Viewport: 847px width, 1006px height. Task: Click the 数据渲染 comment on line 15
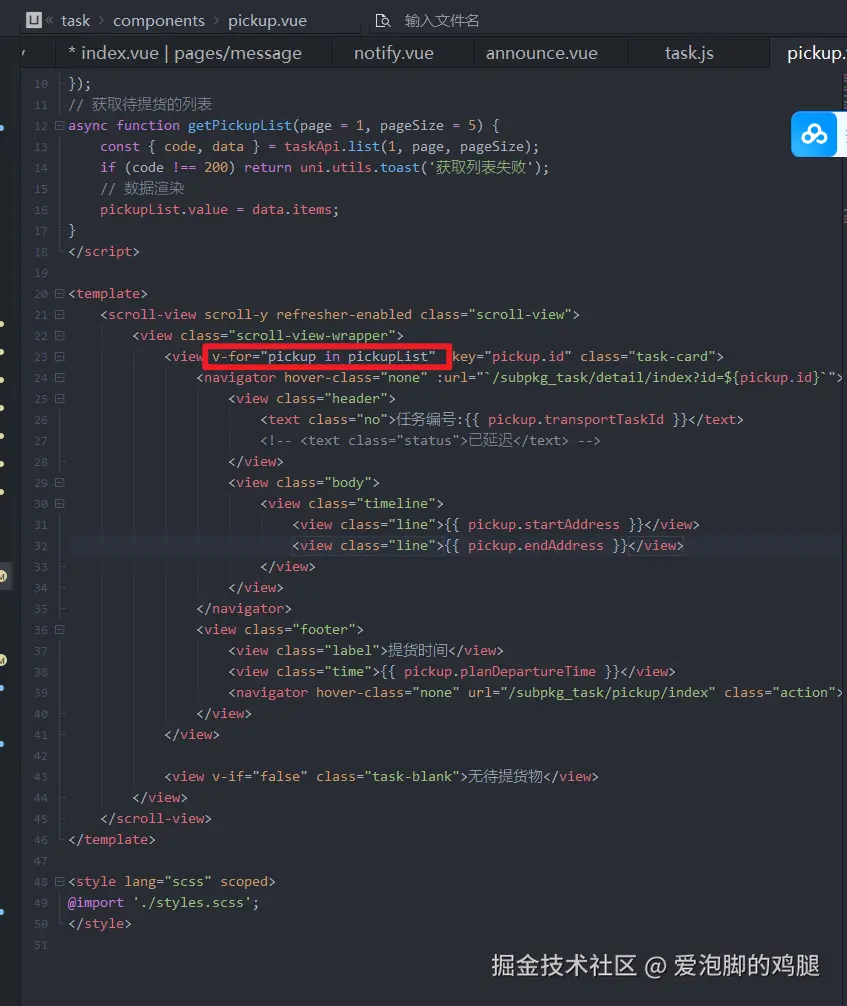[142, 188]
